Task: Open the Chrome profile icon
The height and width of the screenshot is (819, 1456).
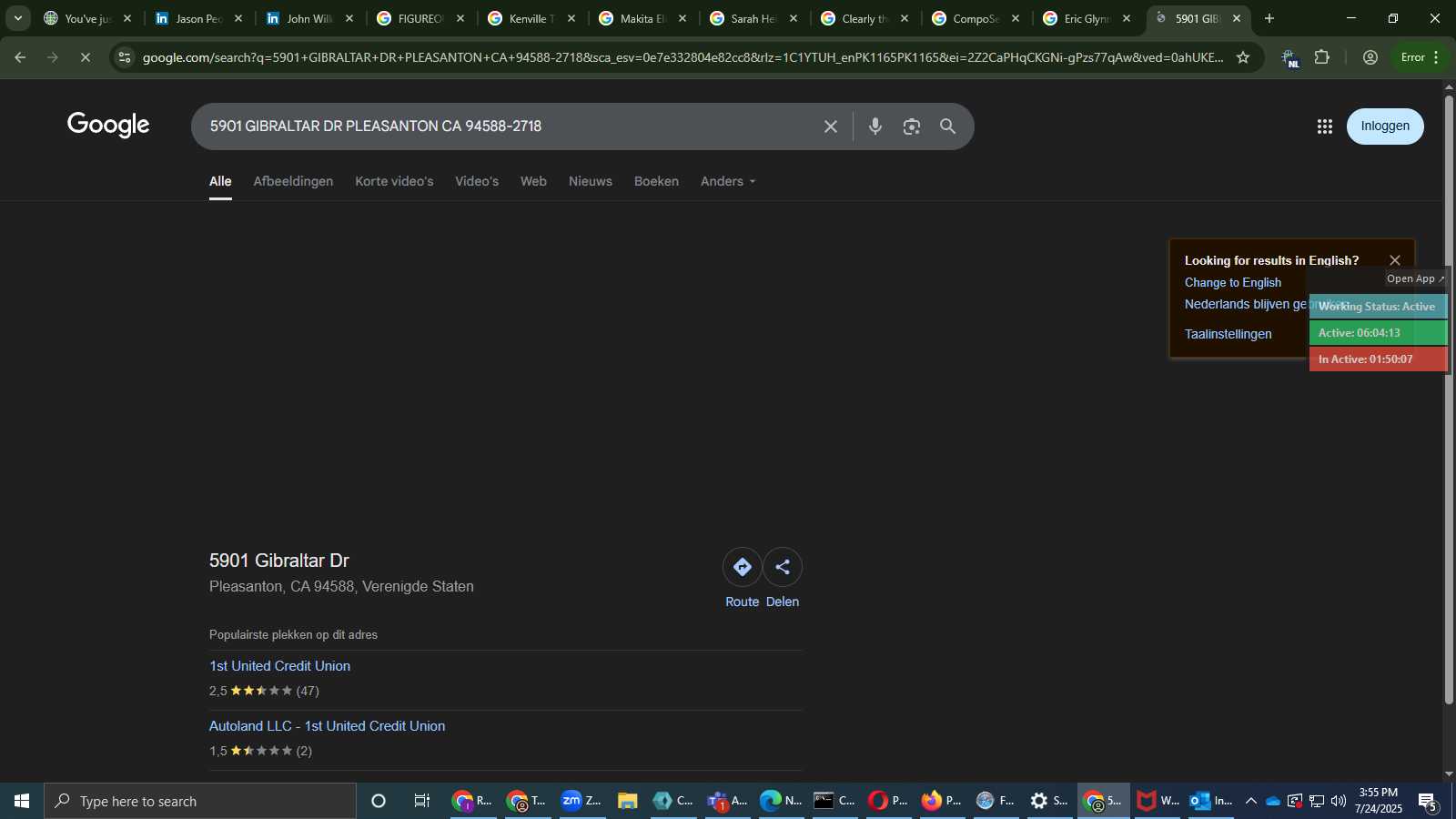Action: (x=1370, y=57)
